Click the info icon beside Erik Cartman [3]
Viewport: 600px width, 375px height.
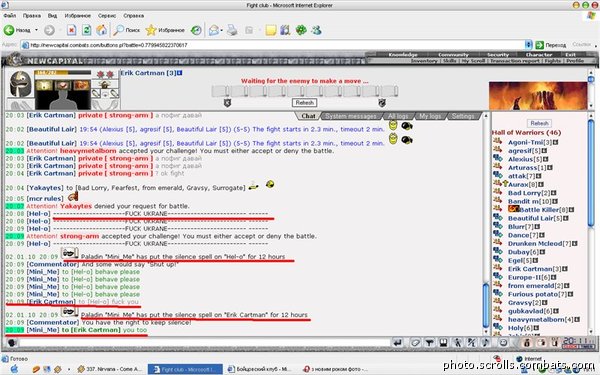[x=179, y=73]
